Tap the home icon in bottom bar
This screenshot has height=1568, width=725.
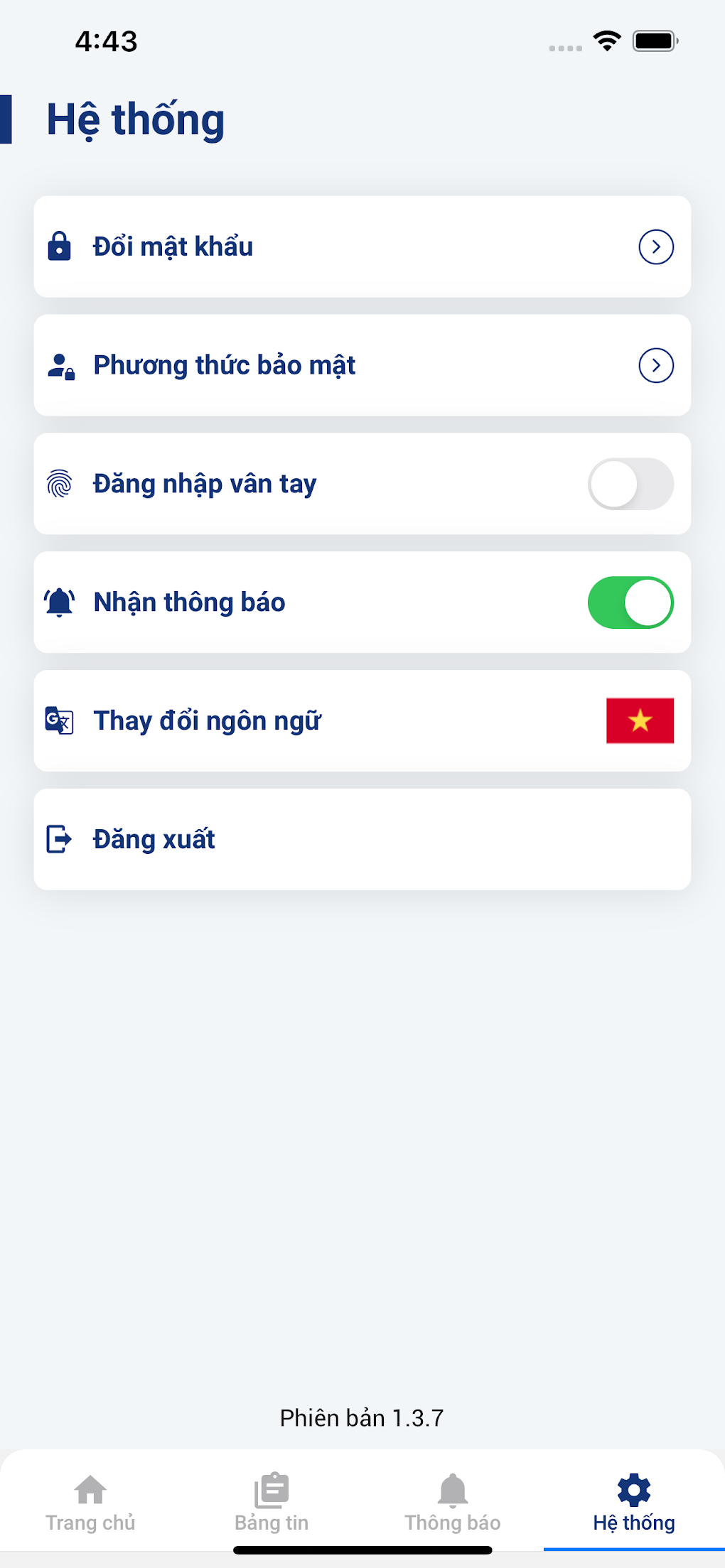click(x=90, y=1491)
